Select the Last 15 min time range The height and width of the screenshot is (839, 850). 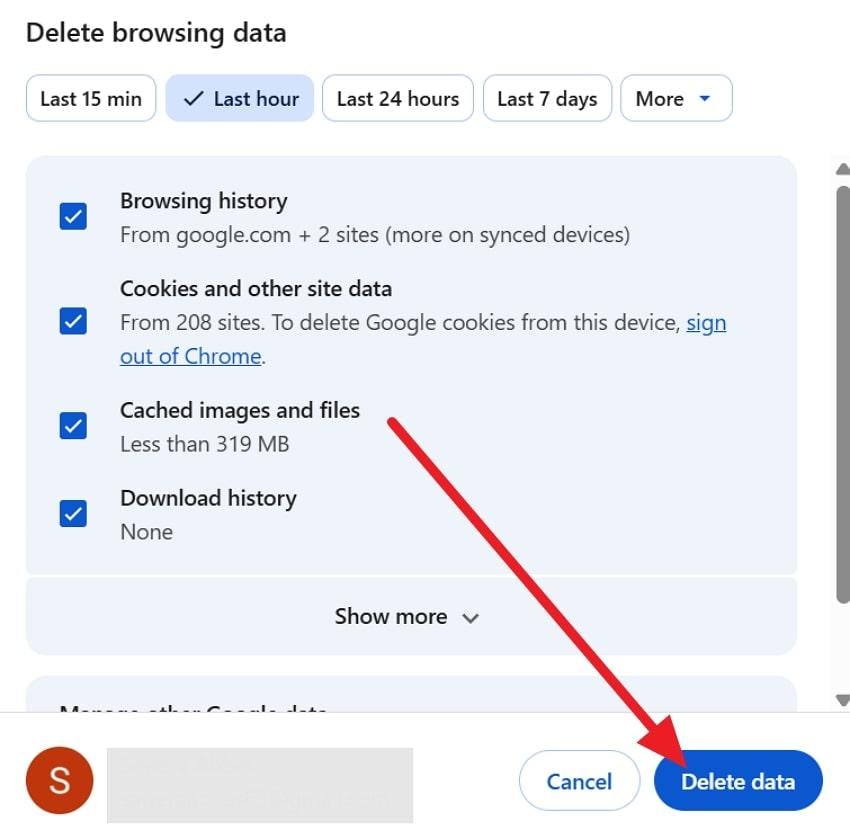90,98
